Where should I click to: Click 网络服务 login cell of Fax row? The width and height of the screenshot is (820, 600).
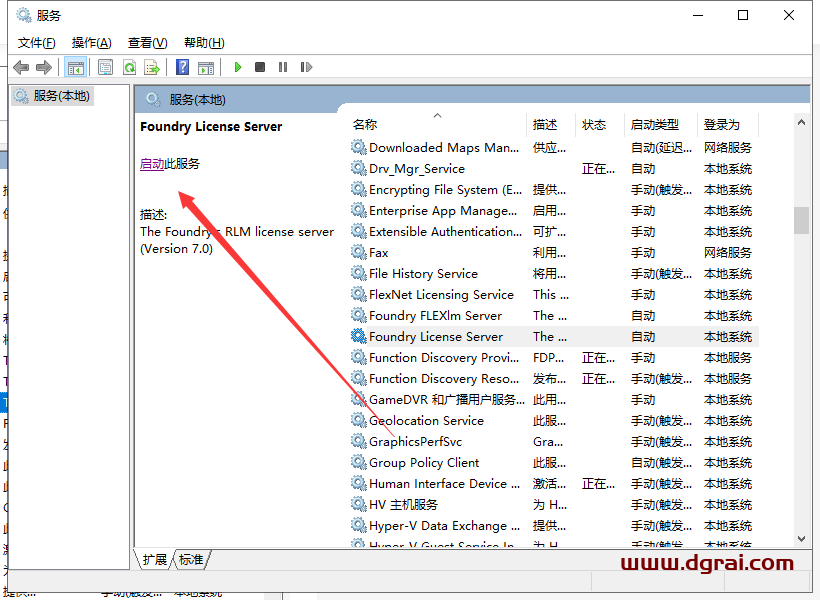[x=727, y=253]
